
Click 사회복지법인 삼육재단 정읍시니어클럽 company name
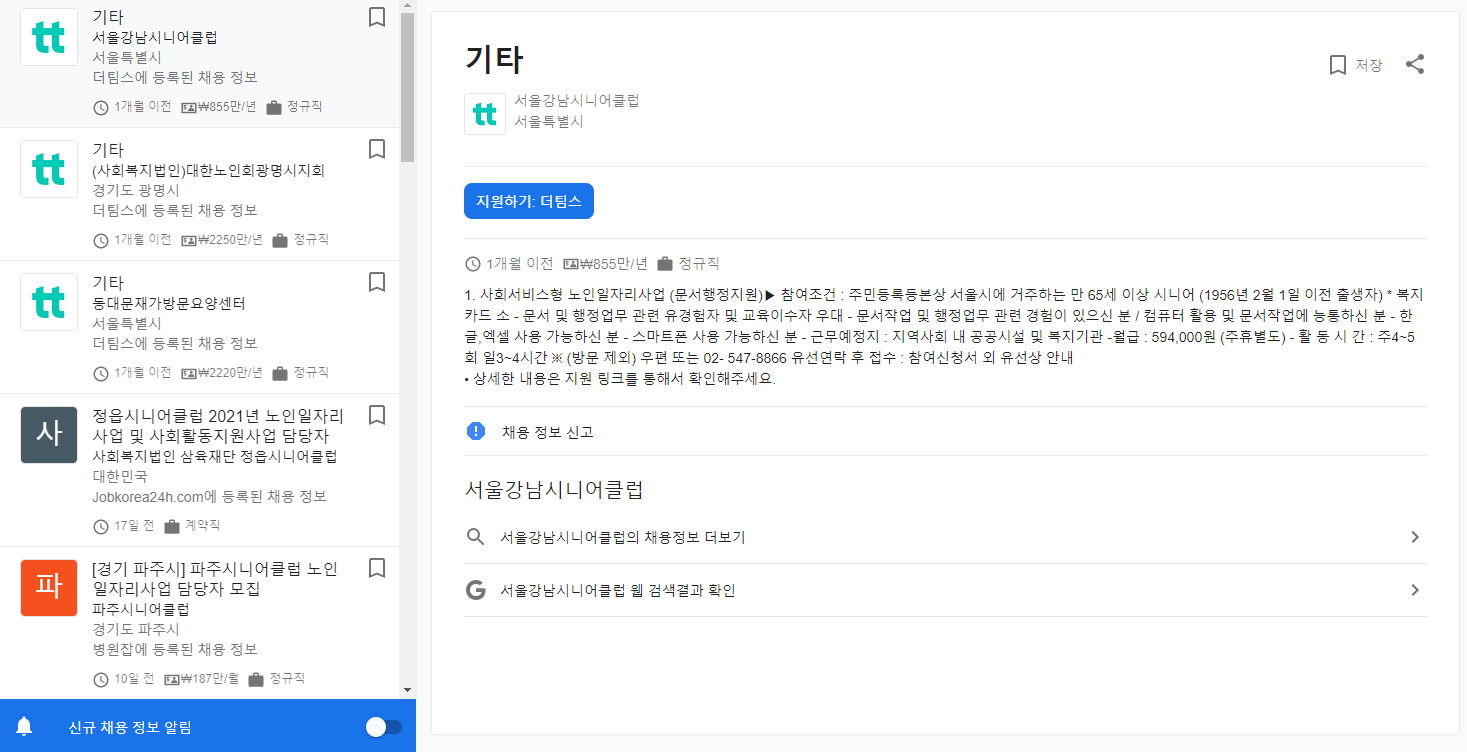(215, 456)
